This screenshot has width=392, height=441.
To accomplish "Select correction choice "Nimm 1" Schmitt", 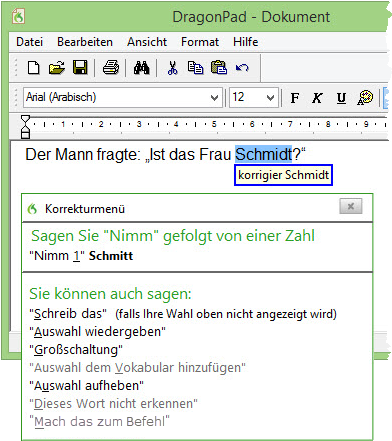I will tap(81, 256).
